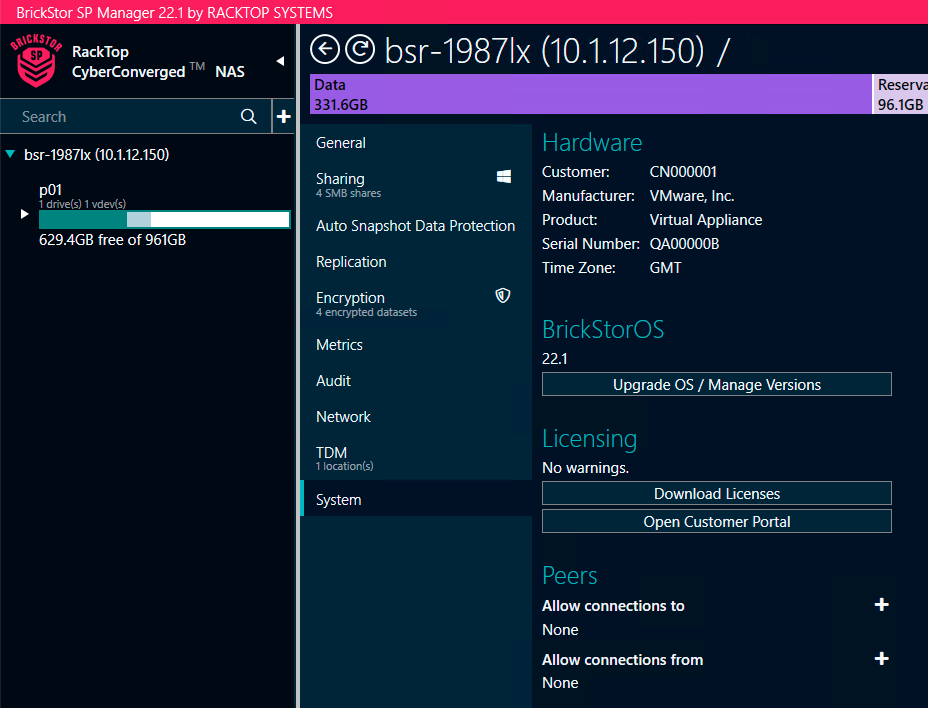928x708 pixels.
Task: Go to the Replication section
Action: click(x=416, y=262)
